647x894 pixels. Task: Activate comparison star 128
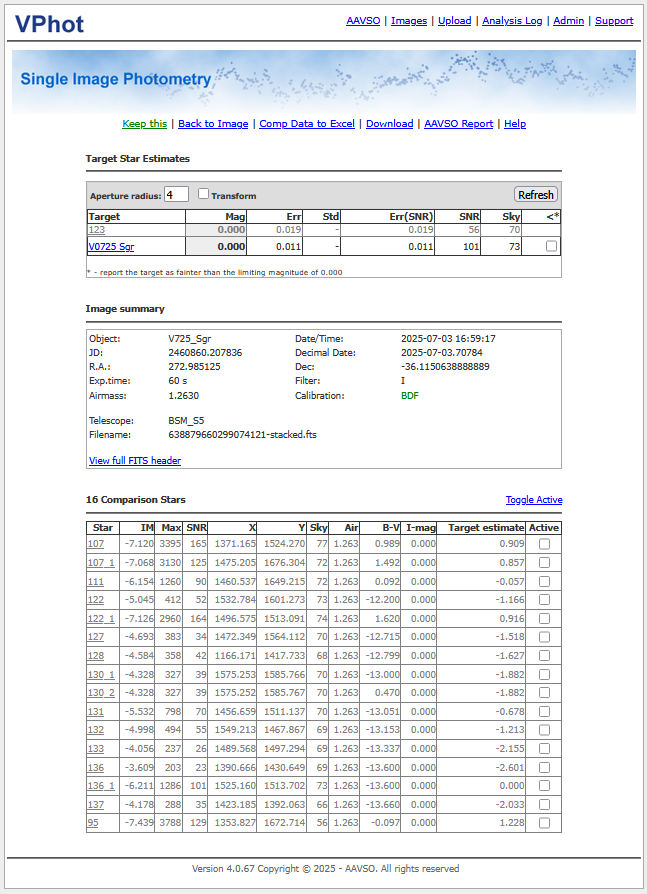coord(544,656)
